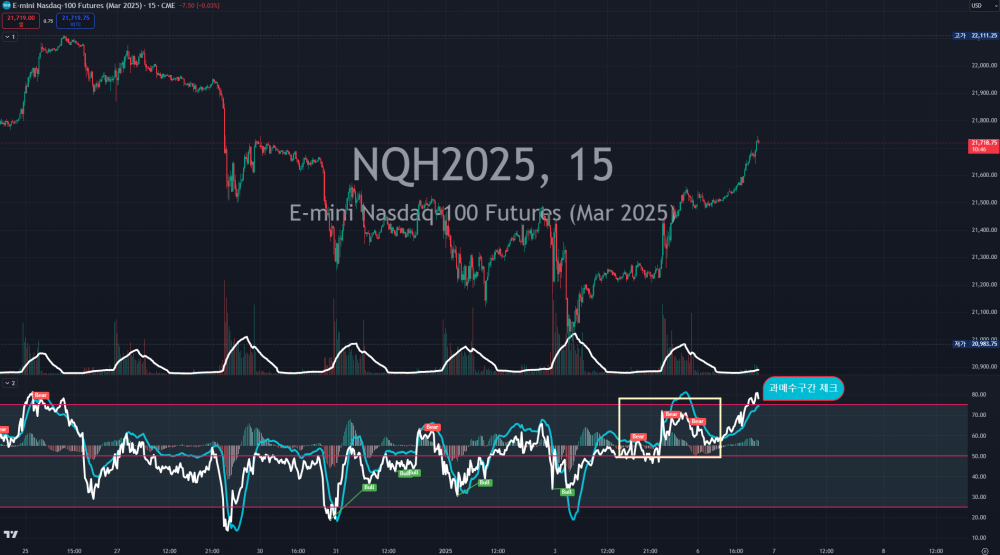
Task: Open the USD currency selector on the price axis
Action: [976, 6]
